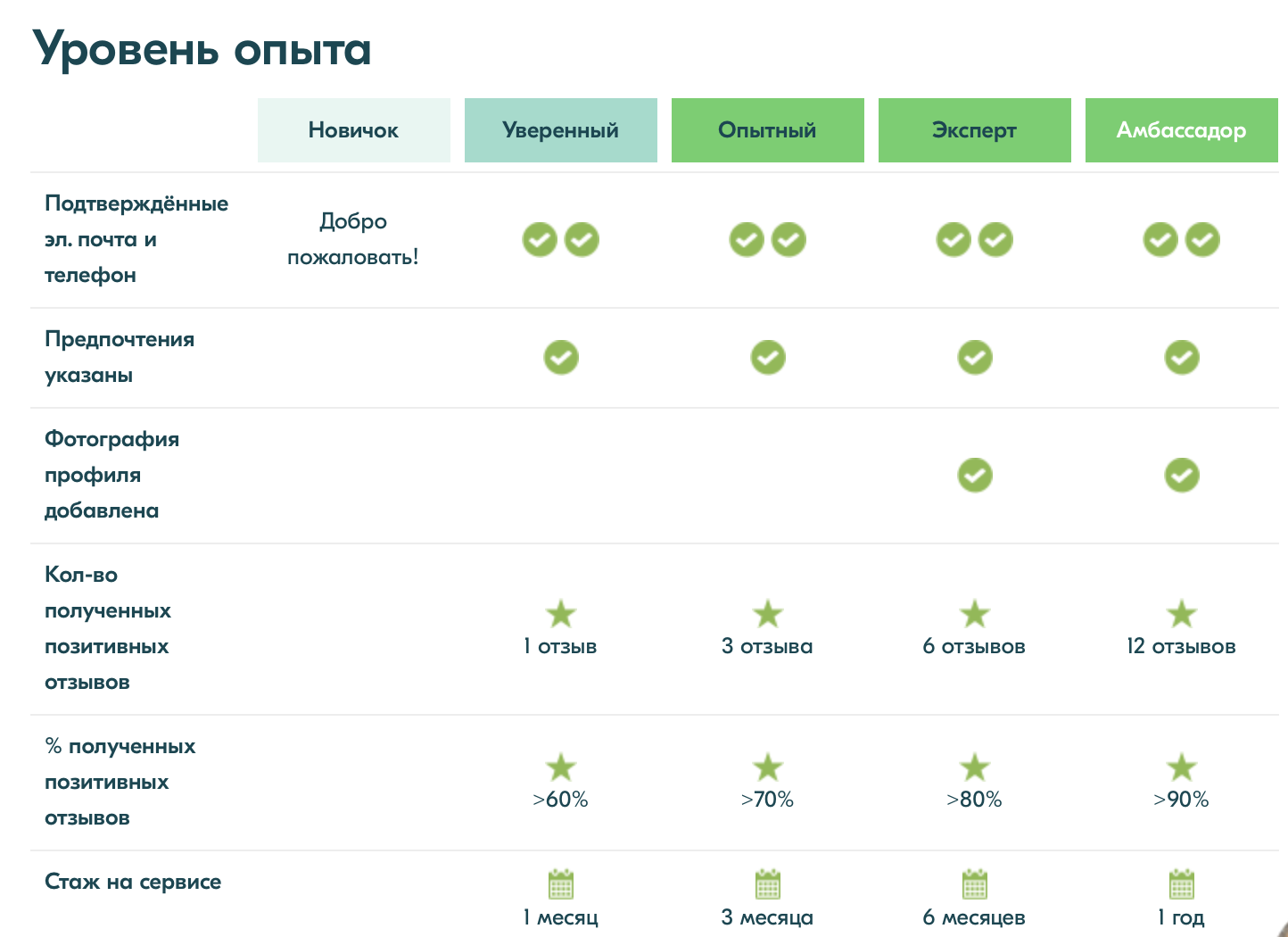The height and width of the screenshot is (937, 1288).
Task: Click the 3 месяца value
Action: 767,917
